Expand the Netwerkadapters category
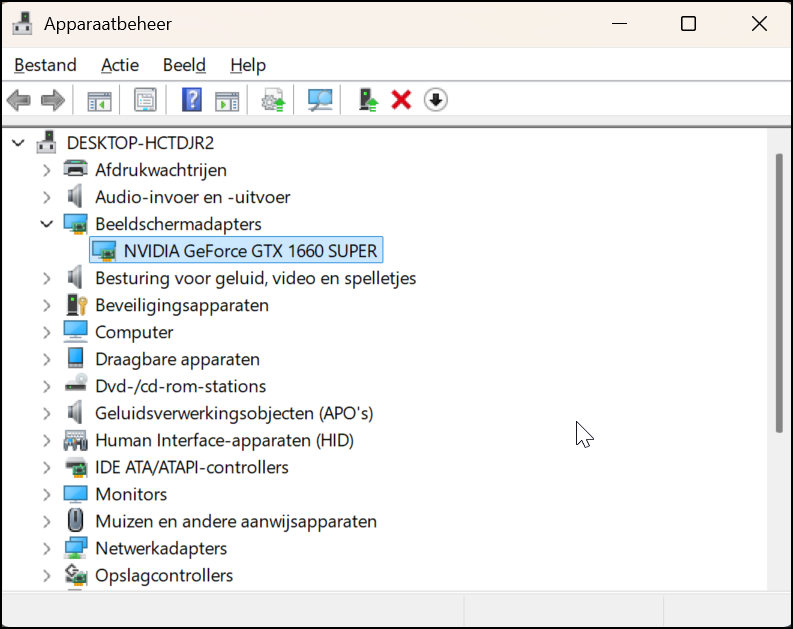This screenshot has height=629, width=793. [46, 548]
